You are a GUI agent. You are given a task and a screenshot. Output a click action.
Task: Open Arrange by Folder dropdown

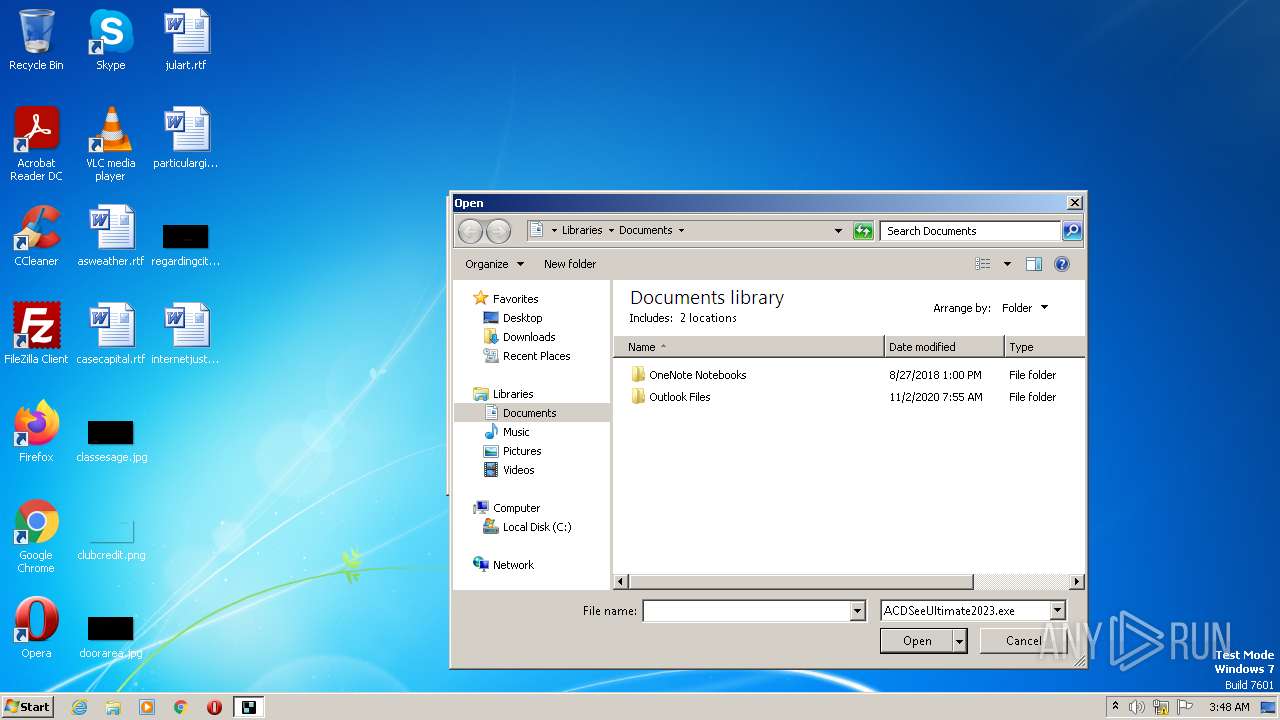[x=1025, y=308]
